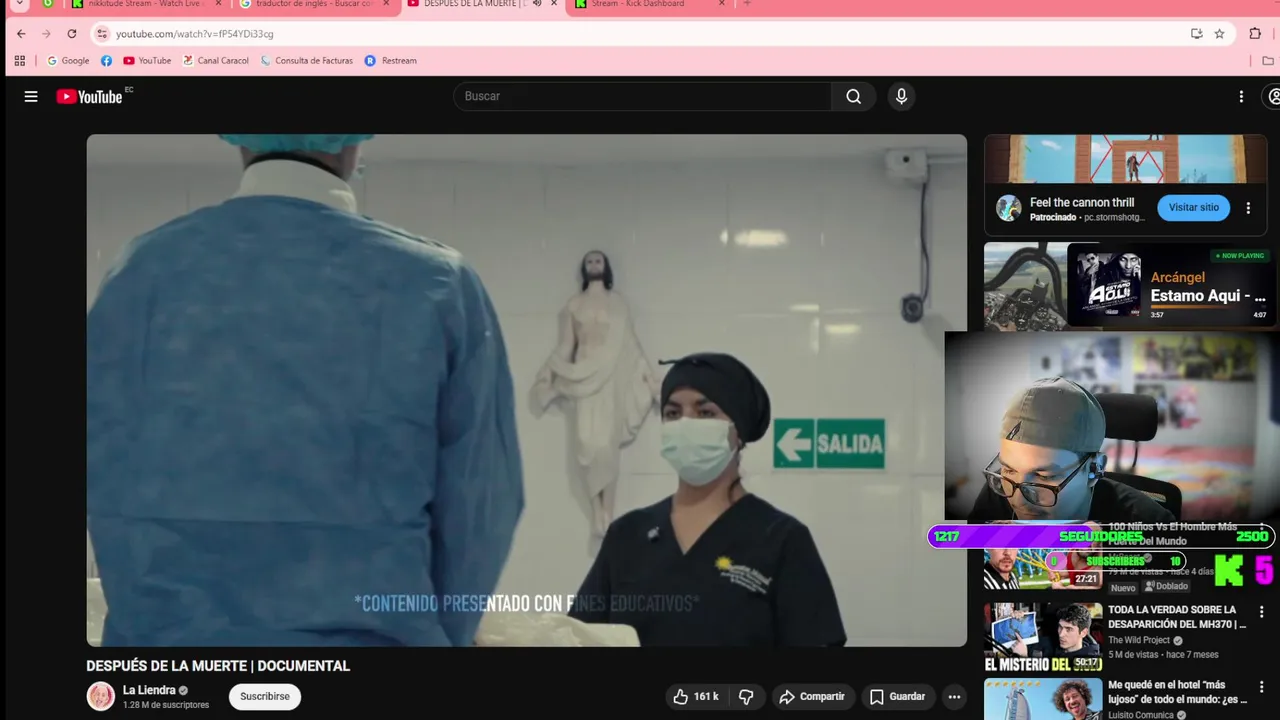Click the documentary video player
Image resolution: width=1280 pixels, height=720 pixels.
tap(527, 390)
